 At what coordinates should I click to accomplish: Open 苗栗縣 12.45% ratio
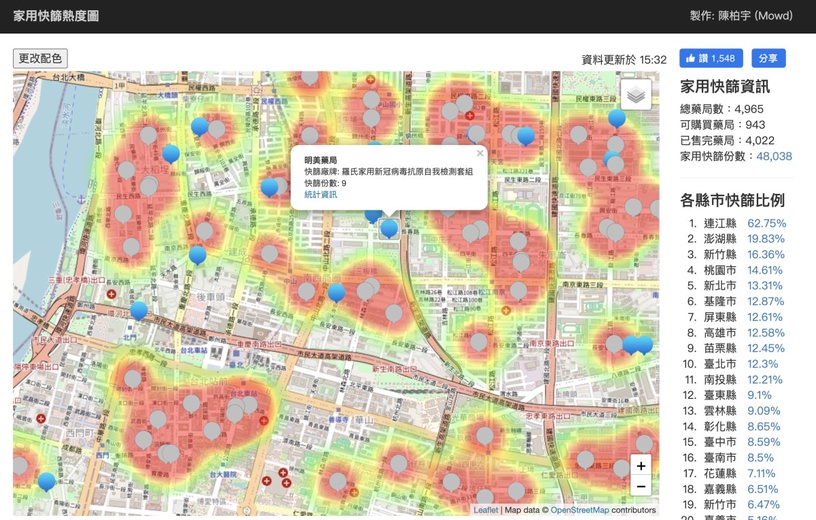point(766,348)
